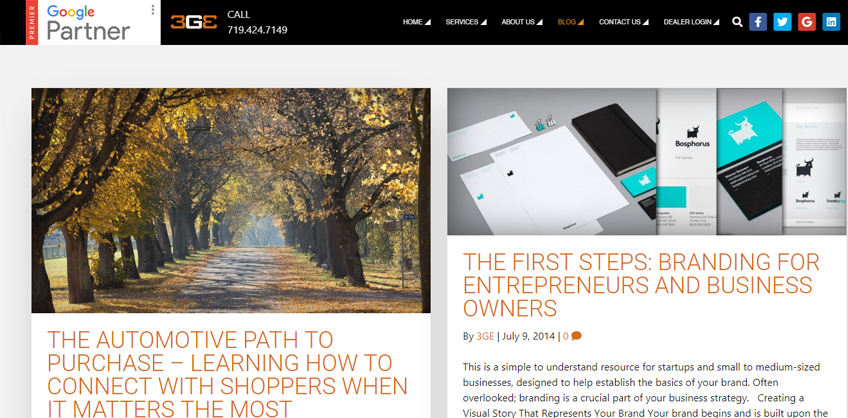Viewport: 848px width, 418px height.
Task: Open the Google Partner badge menu dots
Action: coord(153,10)
